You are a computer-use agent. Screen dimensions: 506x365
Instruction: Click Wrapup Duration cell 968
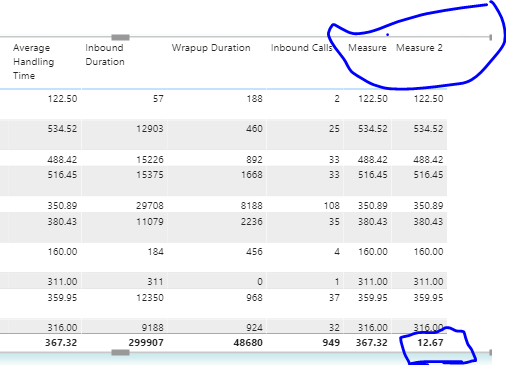(254, 298)
